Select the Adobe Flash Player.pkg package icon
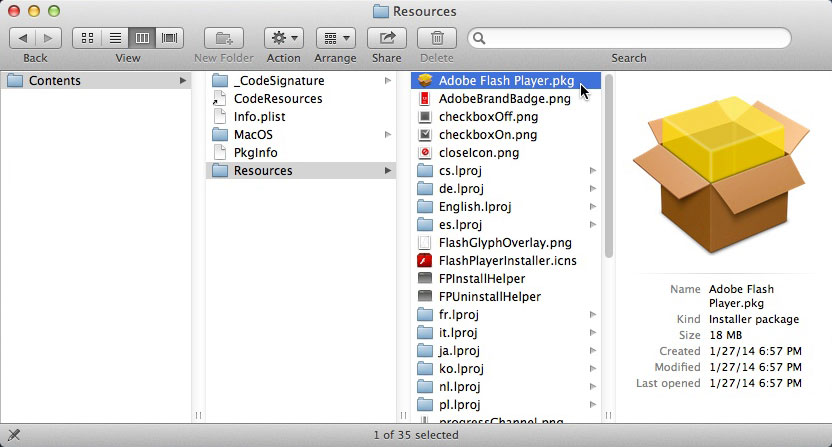 pyautogui.click(x=424, y=81)
